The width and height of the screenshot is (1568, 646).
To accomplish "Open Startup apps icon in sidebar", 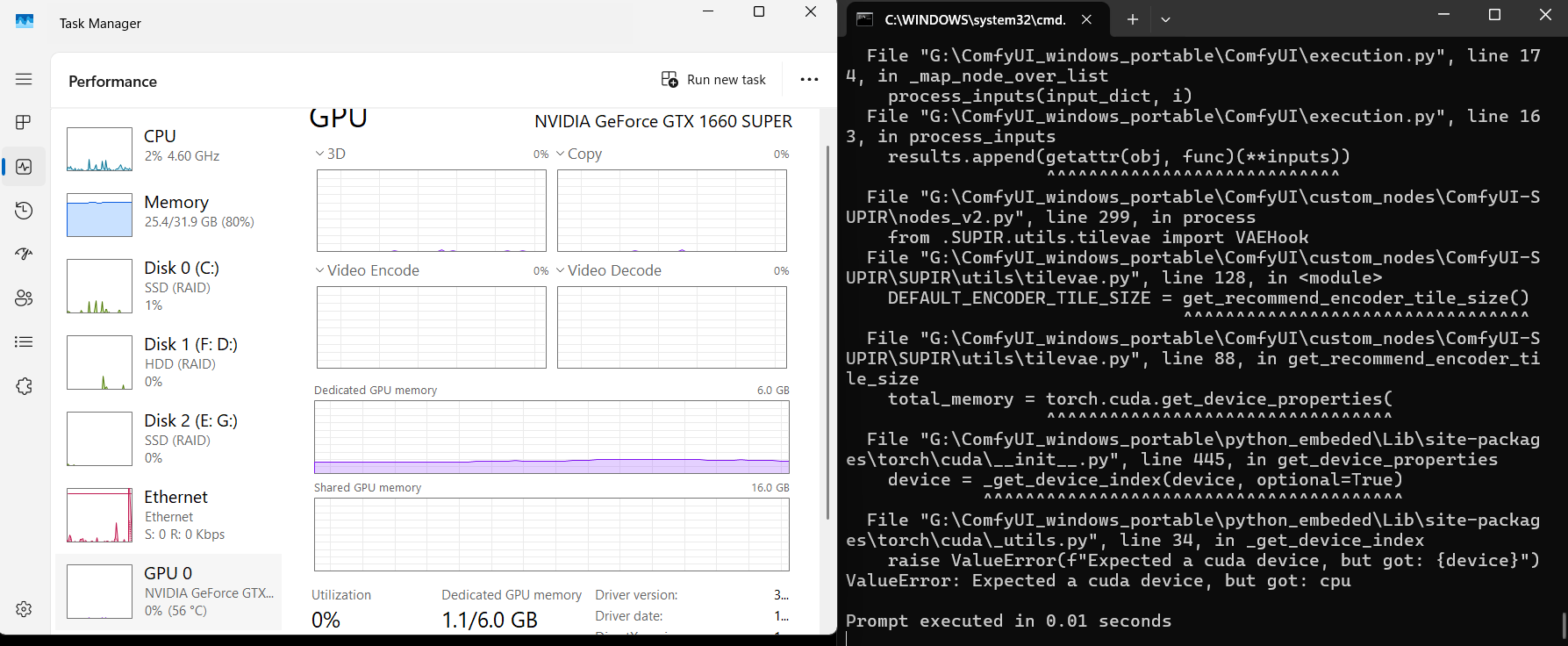I will 24,255.
